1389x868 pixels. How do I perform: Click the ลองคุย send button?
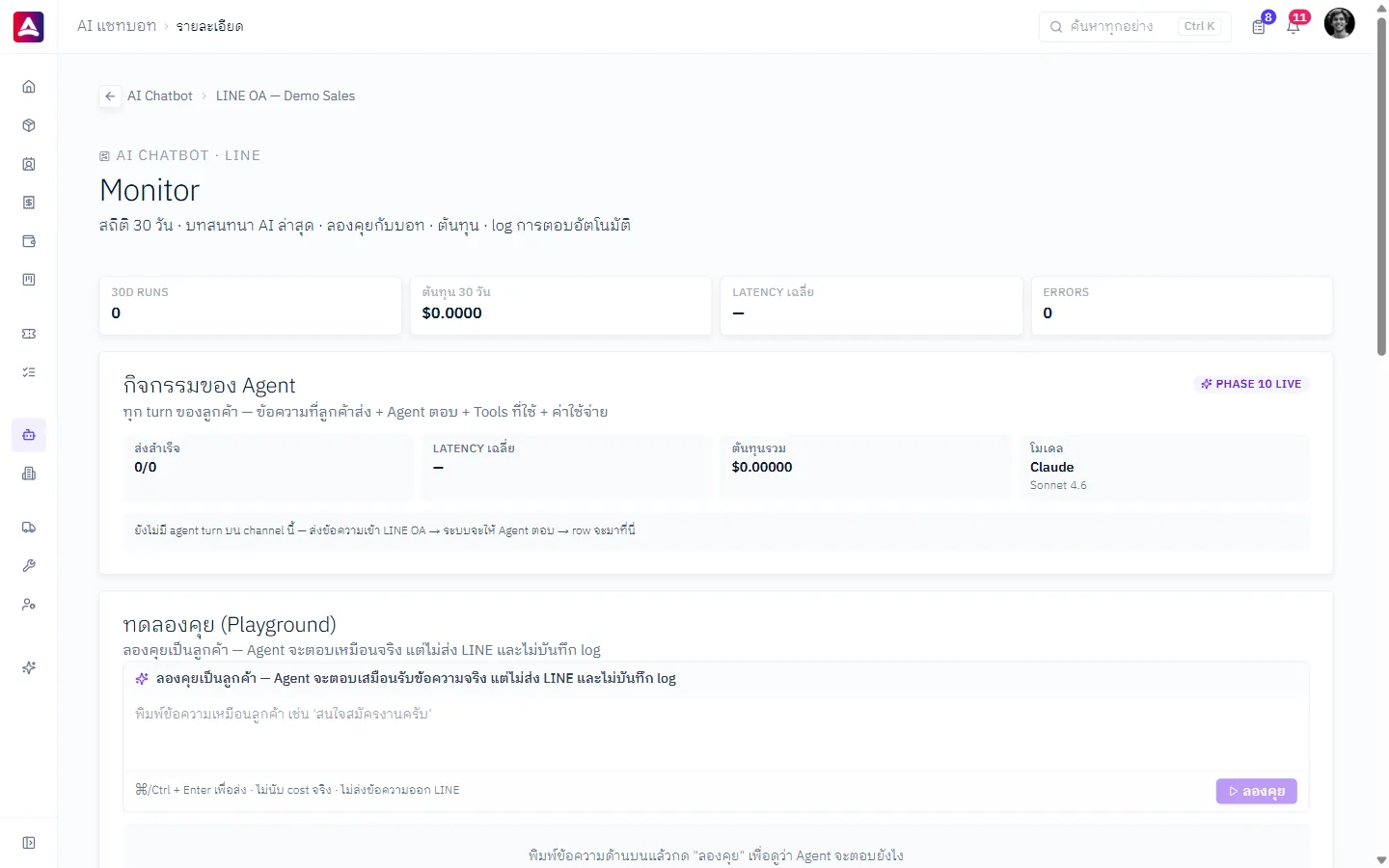click(1257, 791)
